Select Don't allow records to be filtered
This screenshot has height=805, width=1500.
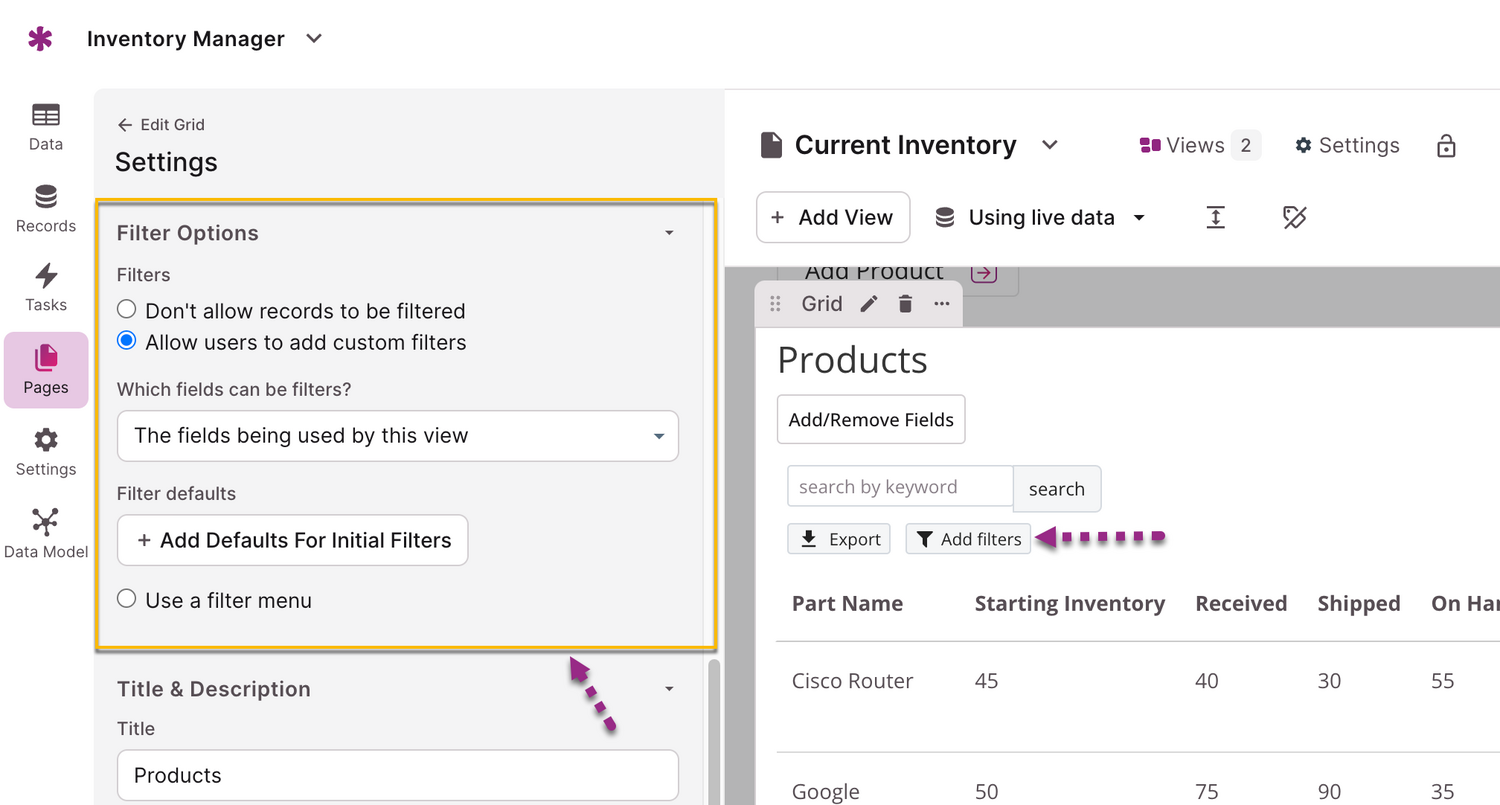point(127,311)
